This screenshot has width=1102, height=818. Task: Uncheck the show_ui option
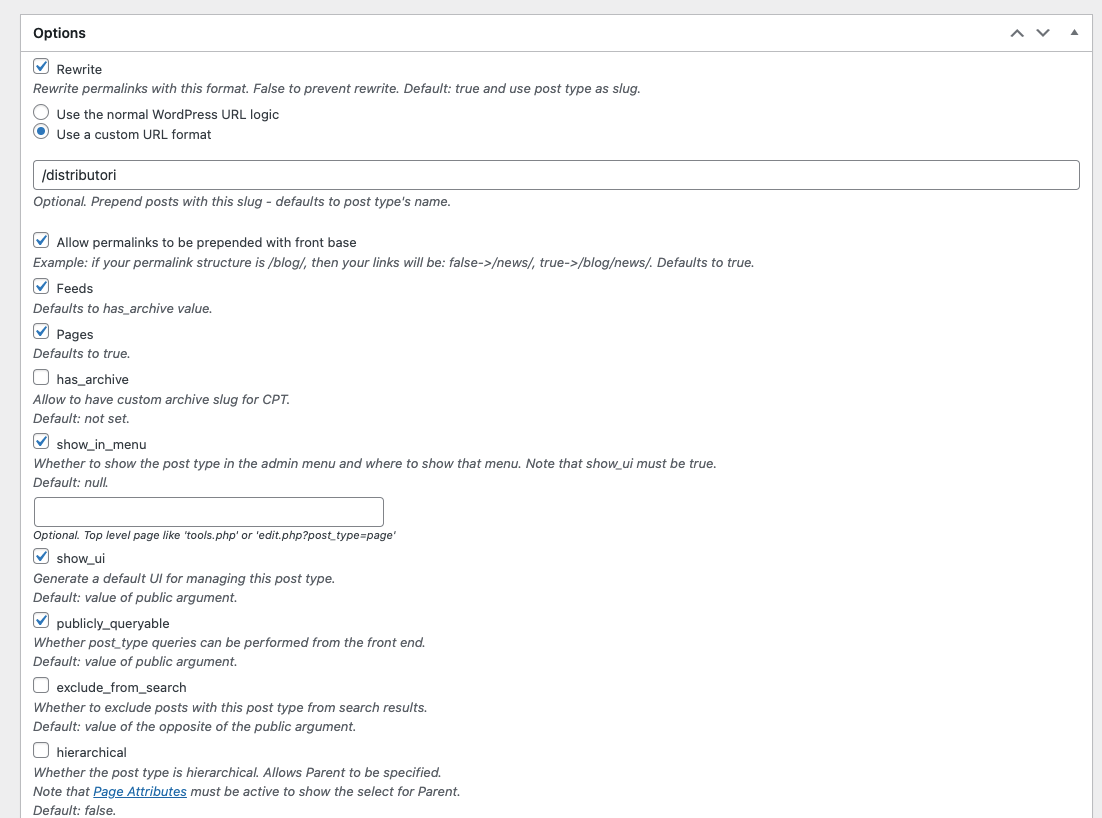(41, 557)
